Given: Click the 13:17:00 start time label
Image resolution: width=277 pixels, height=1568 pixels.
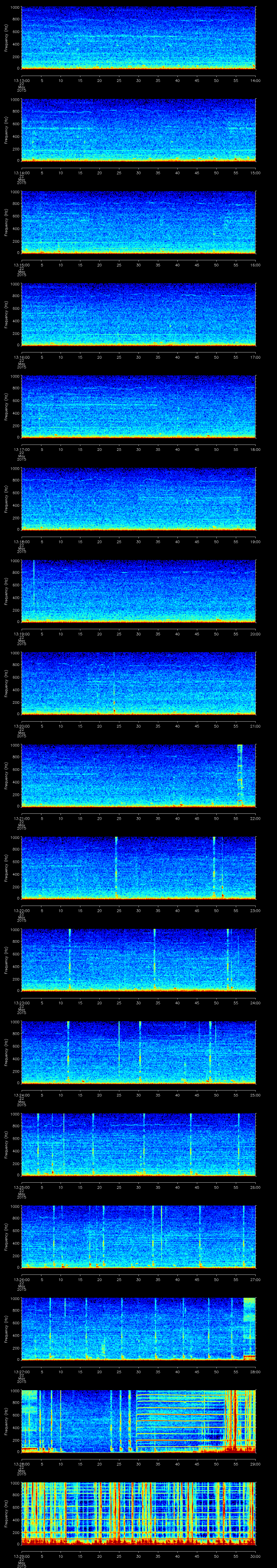Looking at the screenshot, I should [x=21, y=449].
